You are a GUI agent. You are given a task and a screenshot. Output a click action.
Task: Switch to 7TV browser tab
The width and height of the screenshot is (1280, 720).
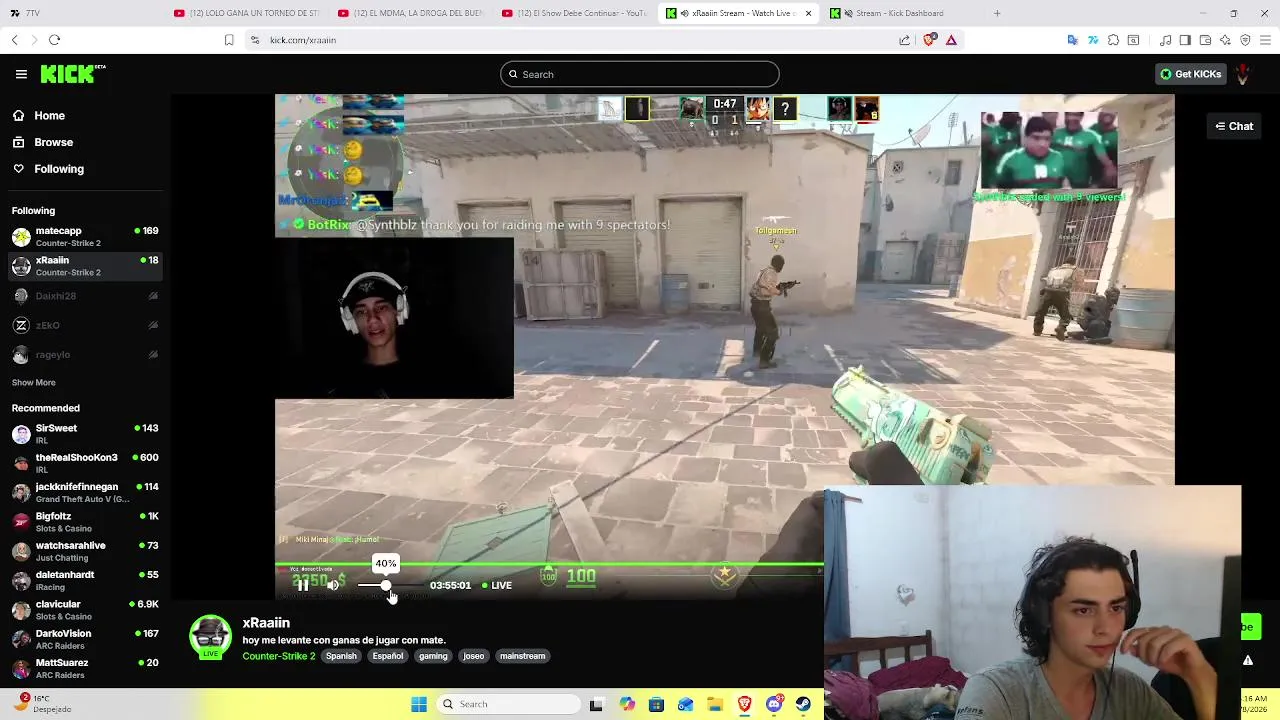(80, 13)
